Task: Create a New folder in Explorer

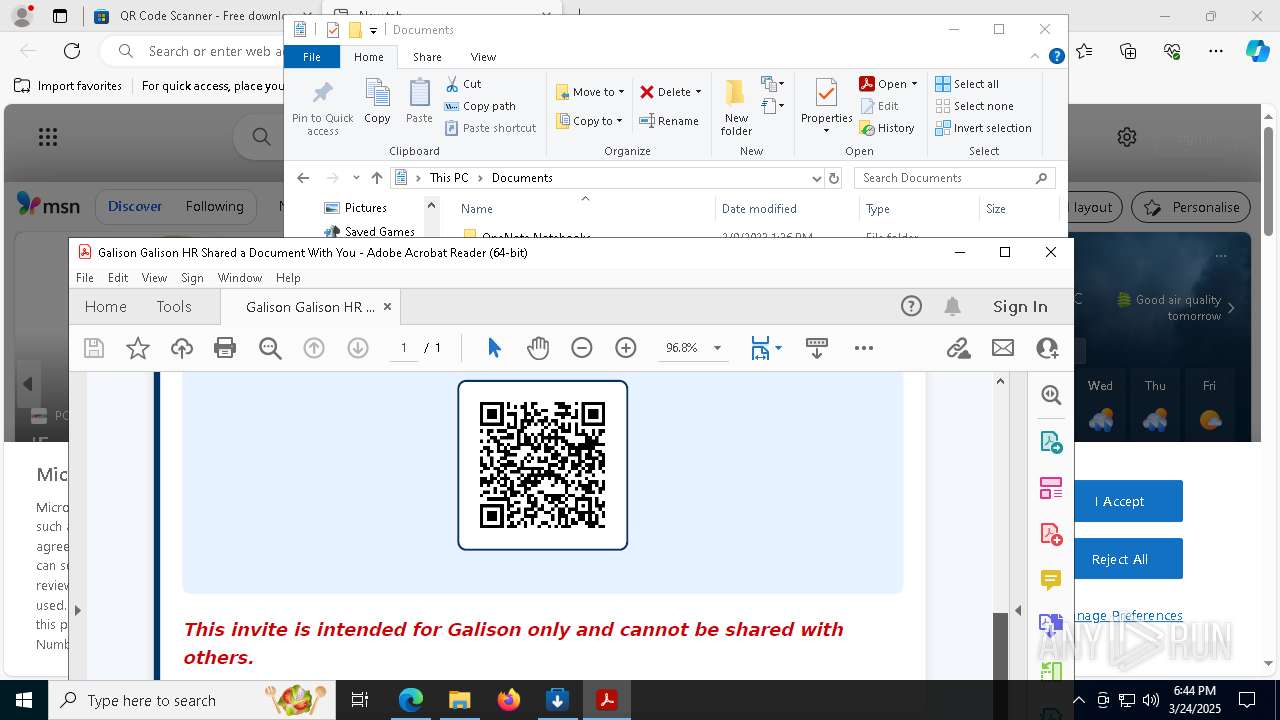Action: point(736,108)
